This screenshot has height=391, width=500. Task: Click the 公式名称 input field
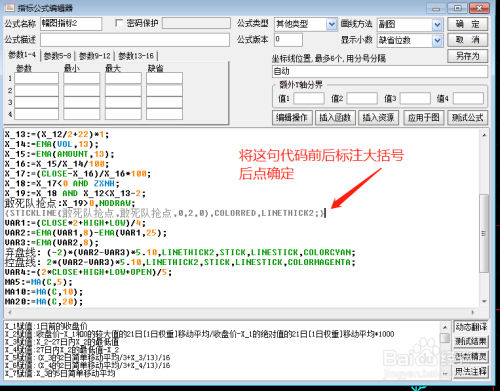coord(71,24)
